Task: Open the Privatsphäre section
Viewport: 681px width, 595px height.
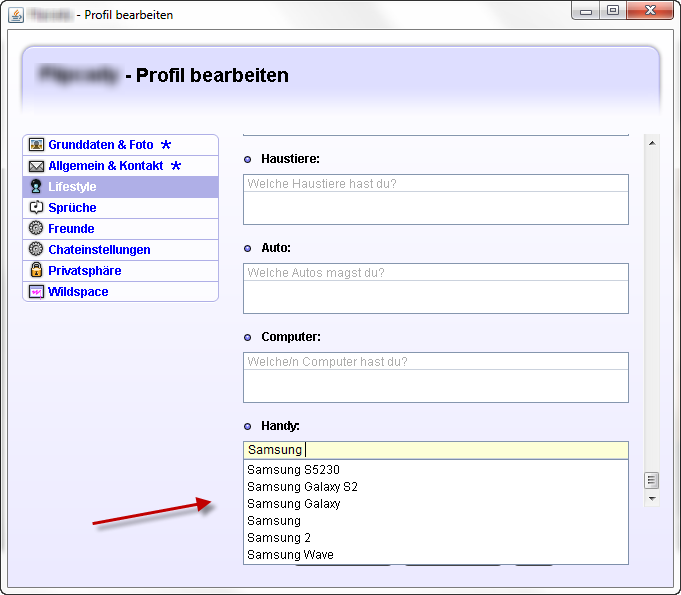Action: coord(120,270)
